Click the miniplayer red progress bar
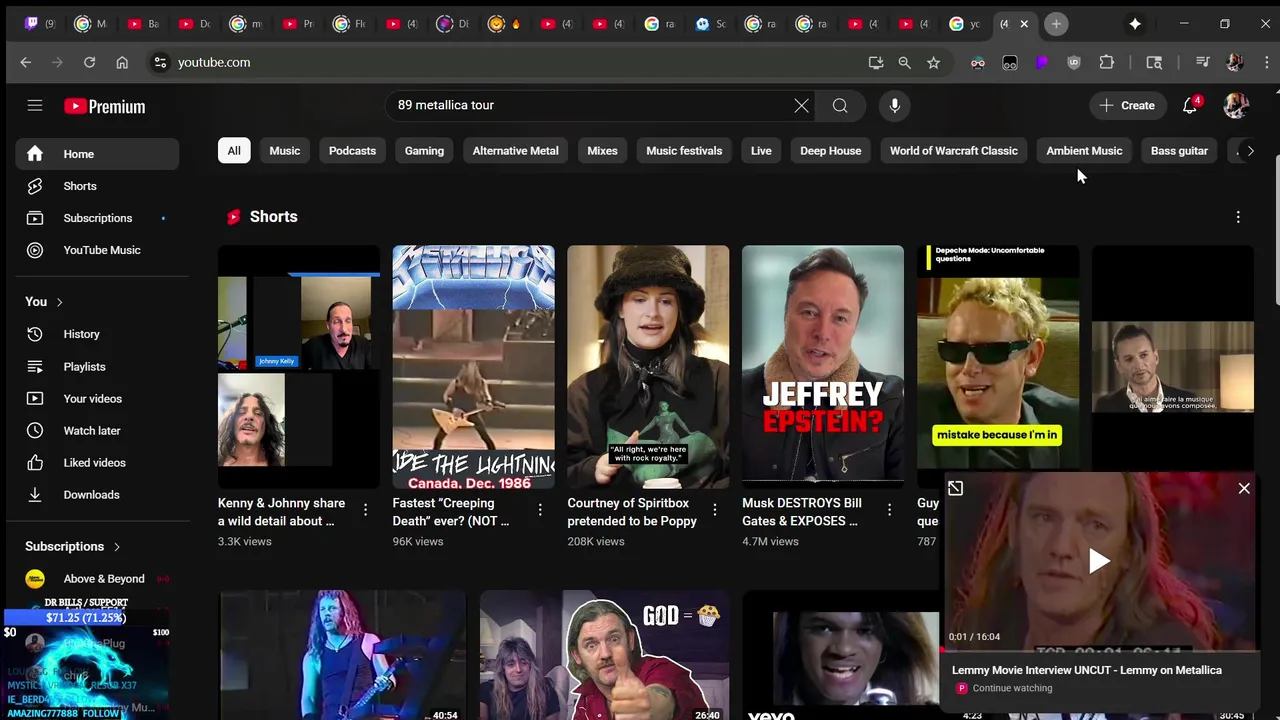Image resolution: width=1280 pixels, height=720 pixels. click(x=1099, y=650)
